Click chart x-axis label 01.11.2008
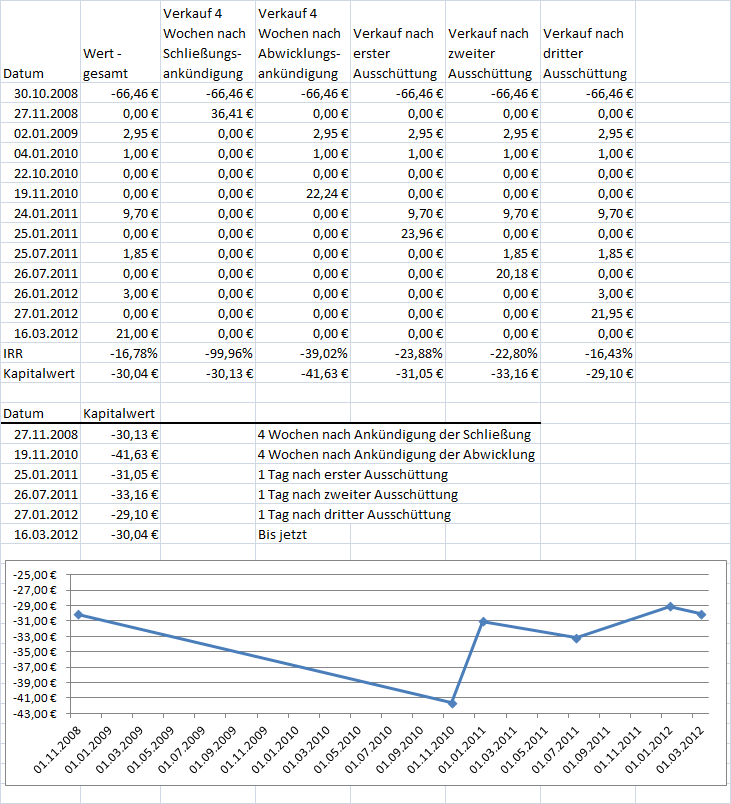 pos(57,750)
